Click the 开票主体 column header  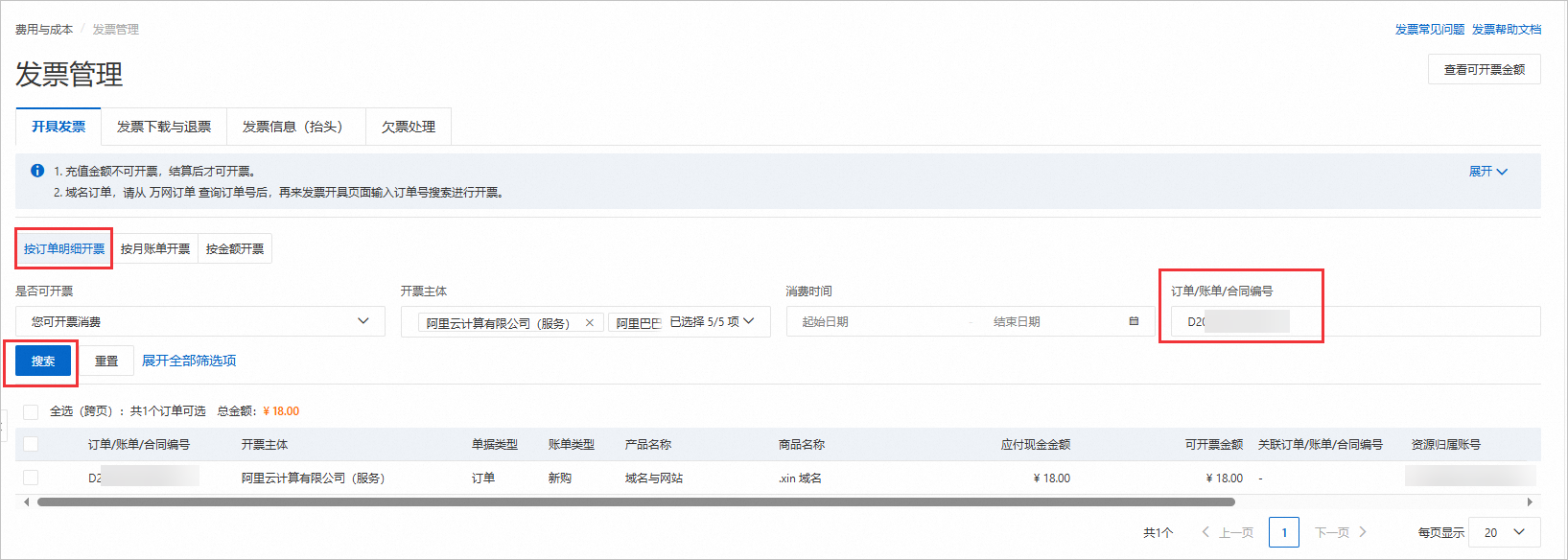[x=265, y=444]
